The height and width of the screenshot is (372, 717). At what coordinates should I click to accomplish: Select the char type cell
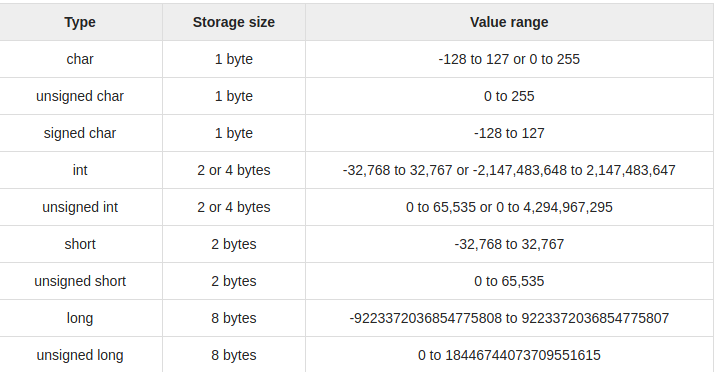point(80,59)
